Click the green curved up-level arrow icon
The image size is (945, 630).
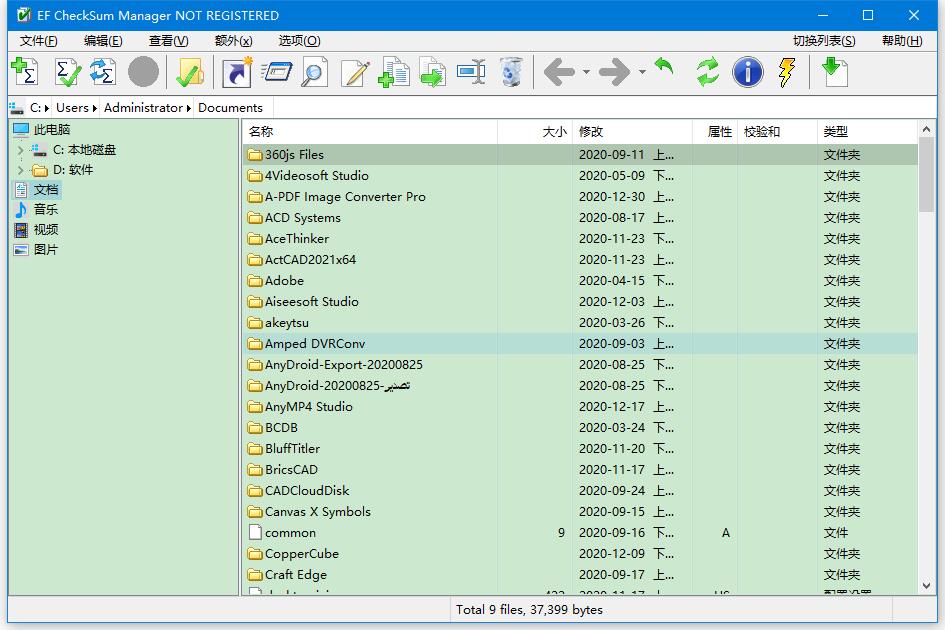[664, 66]
